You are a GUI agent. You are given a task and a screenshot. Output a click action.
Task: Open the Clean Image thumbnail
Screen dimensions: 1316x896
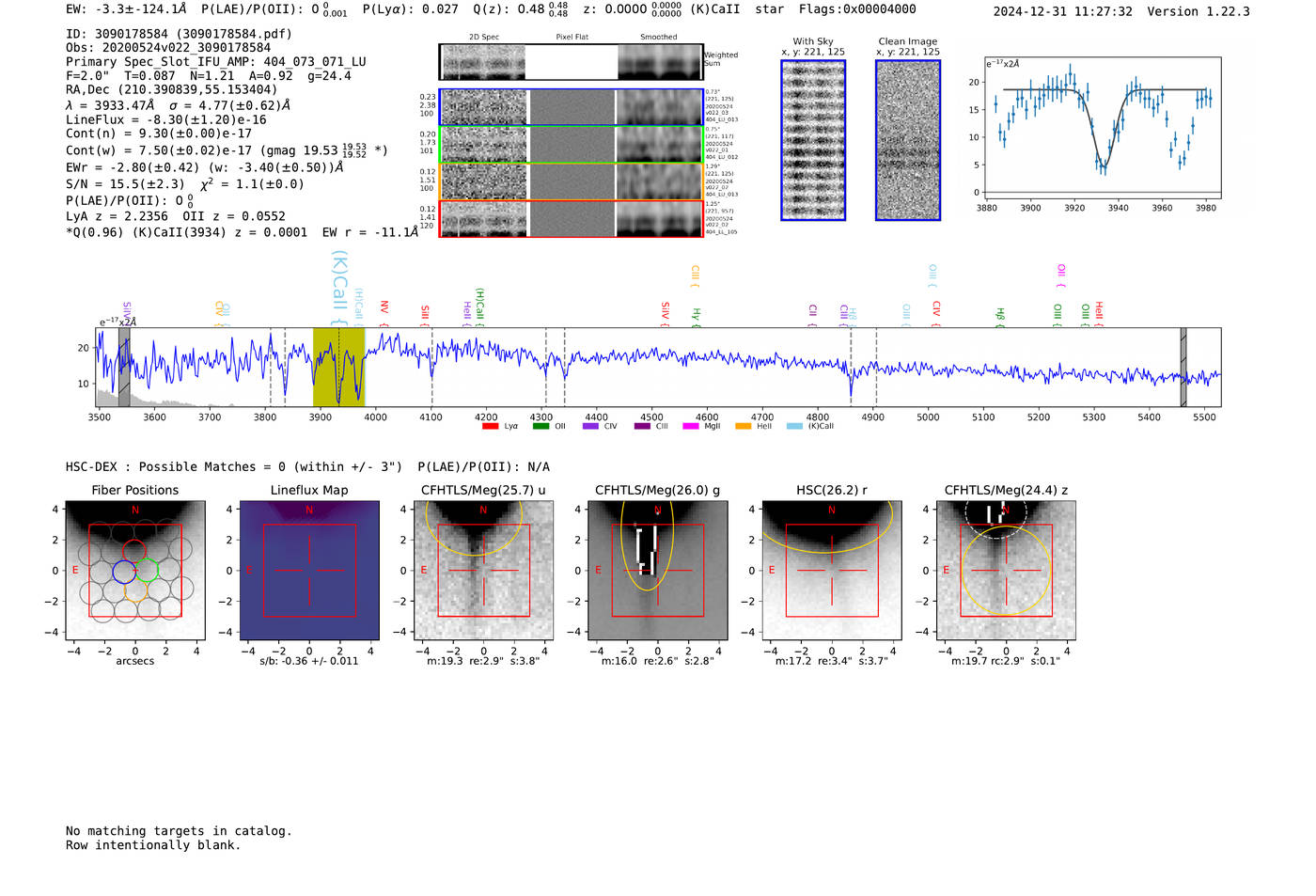click(908, 140)
